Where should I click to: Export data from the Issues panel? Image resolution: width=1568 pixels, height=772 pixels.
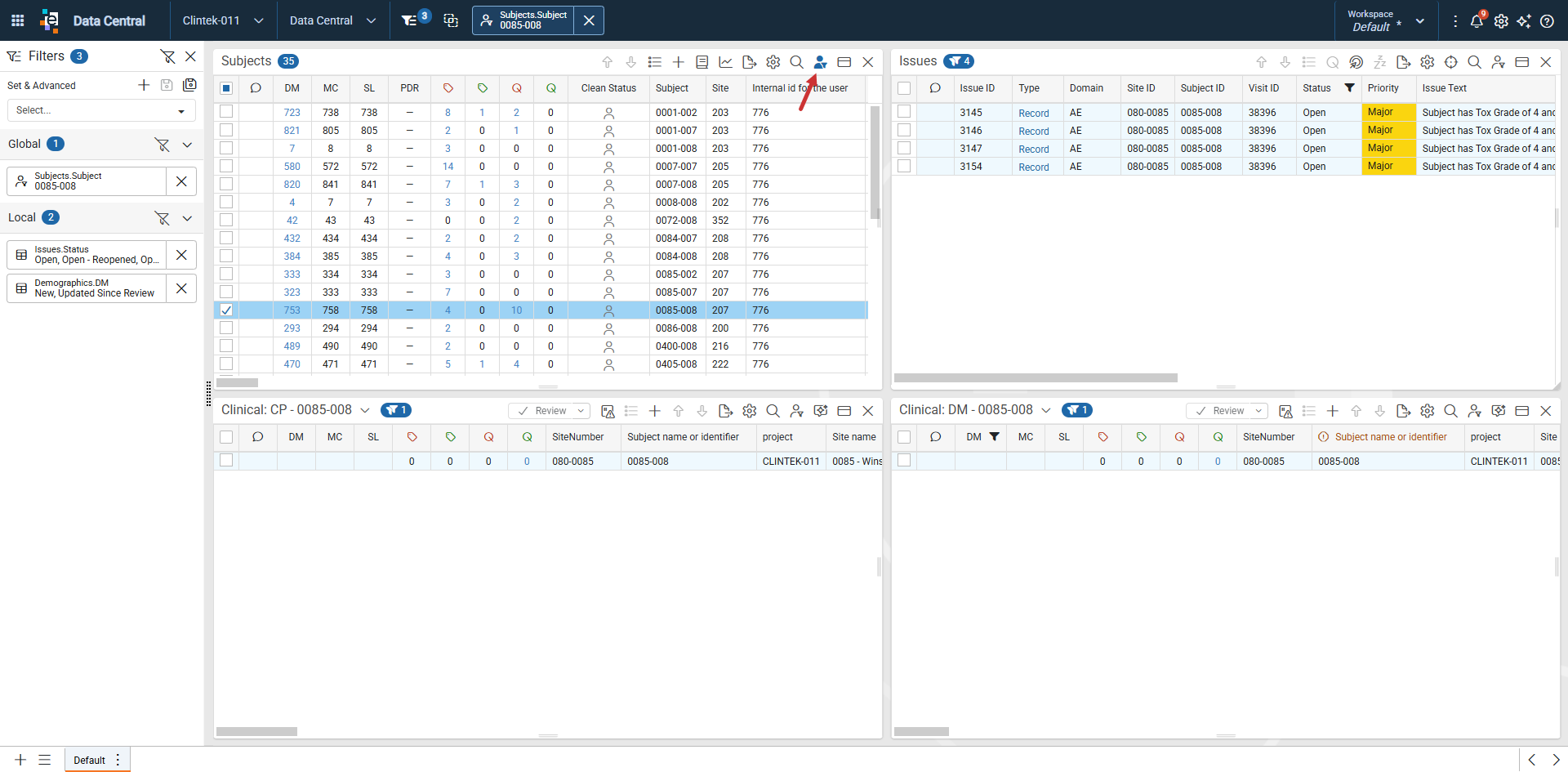coord(1403,62)
